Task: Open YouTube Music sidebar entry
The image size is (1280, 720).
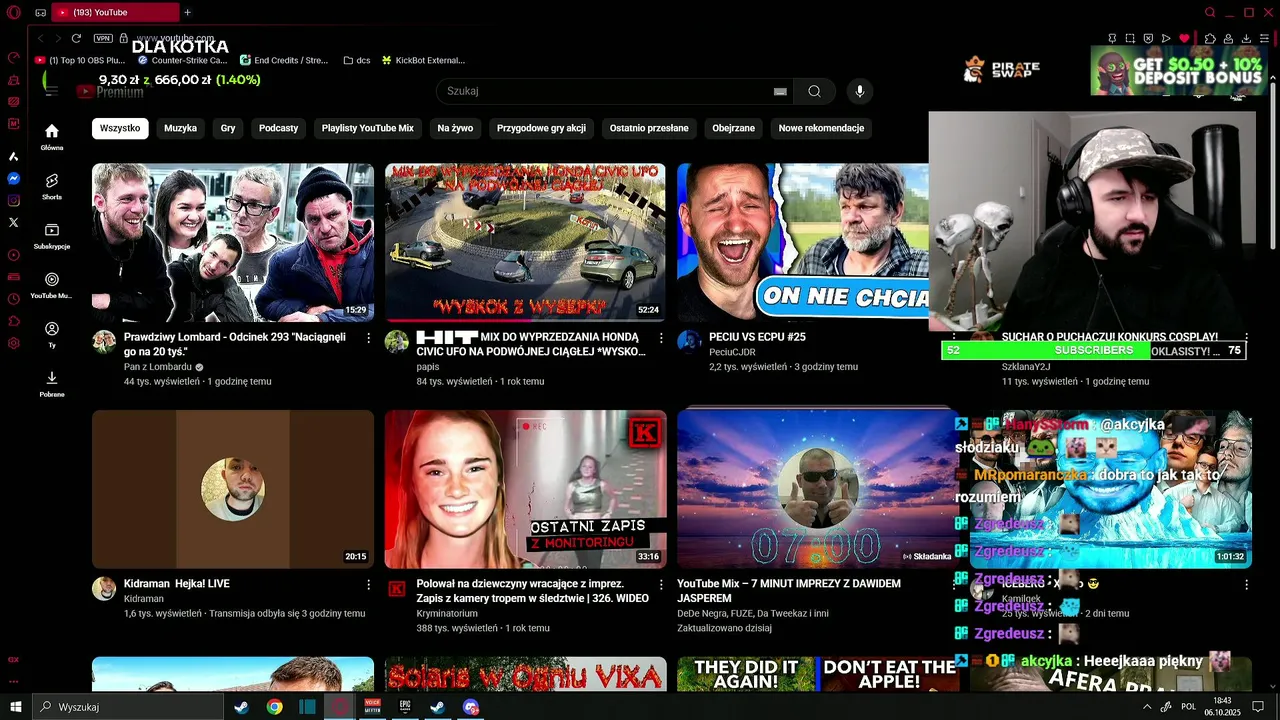Action: (x=52, y=286)
